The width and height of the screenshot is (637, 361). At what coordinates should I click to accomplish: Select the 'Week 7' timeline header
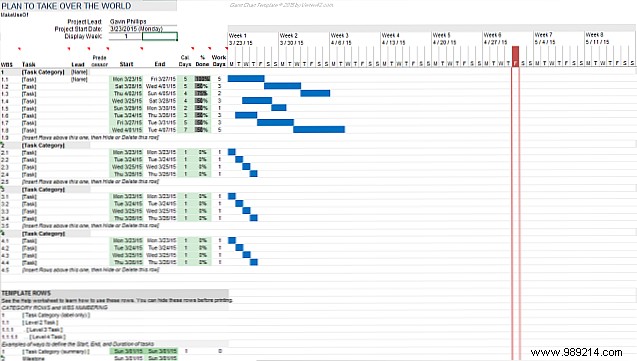[x=544, y=35]
